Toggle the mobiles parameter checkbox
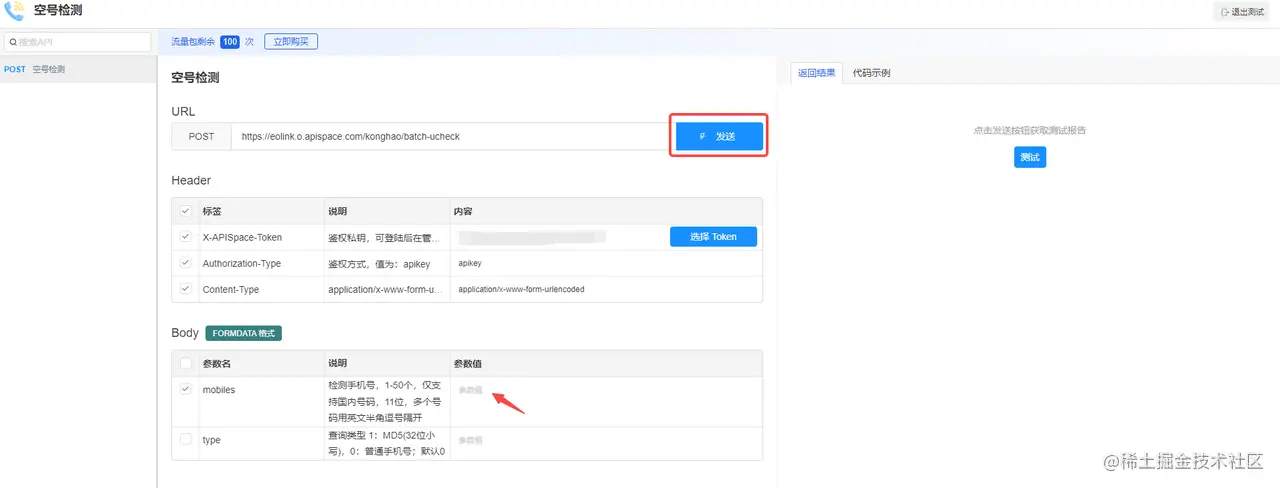 [185, 389]
